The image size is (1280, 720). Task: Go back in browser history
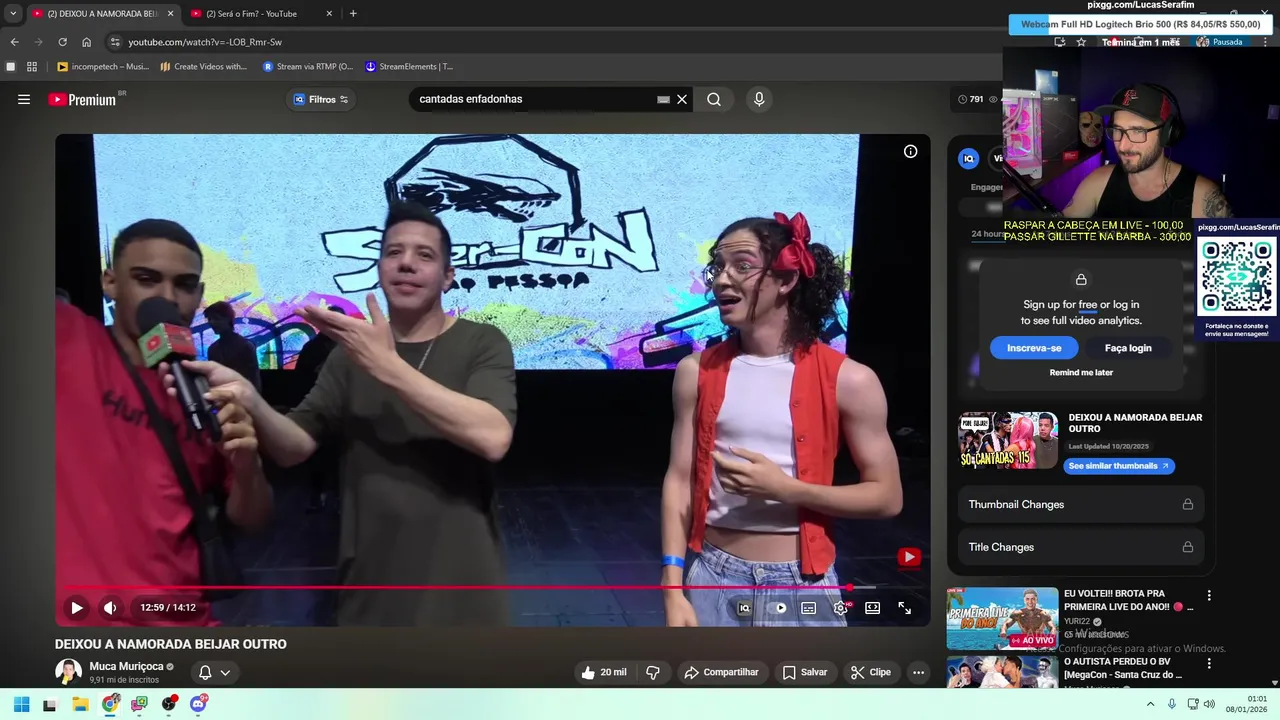pyautogui.click(x=14, y=42)
